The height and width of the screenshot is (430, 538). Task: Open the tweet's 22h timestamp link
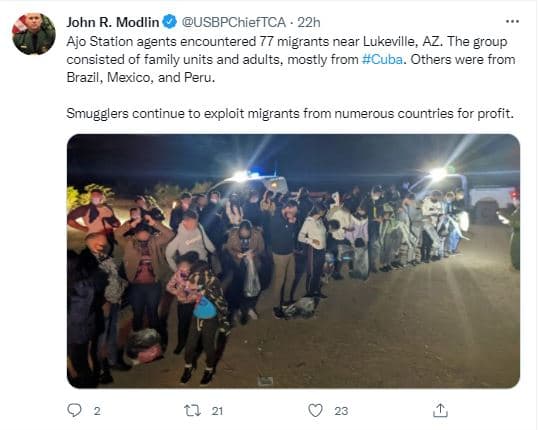click(x=308, y=22)
